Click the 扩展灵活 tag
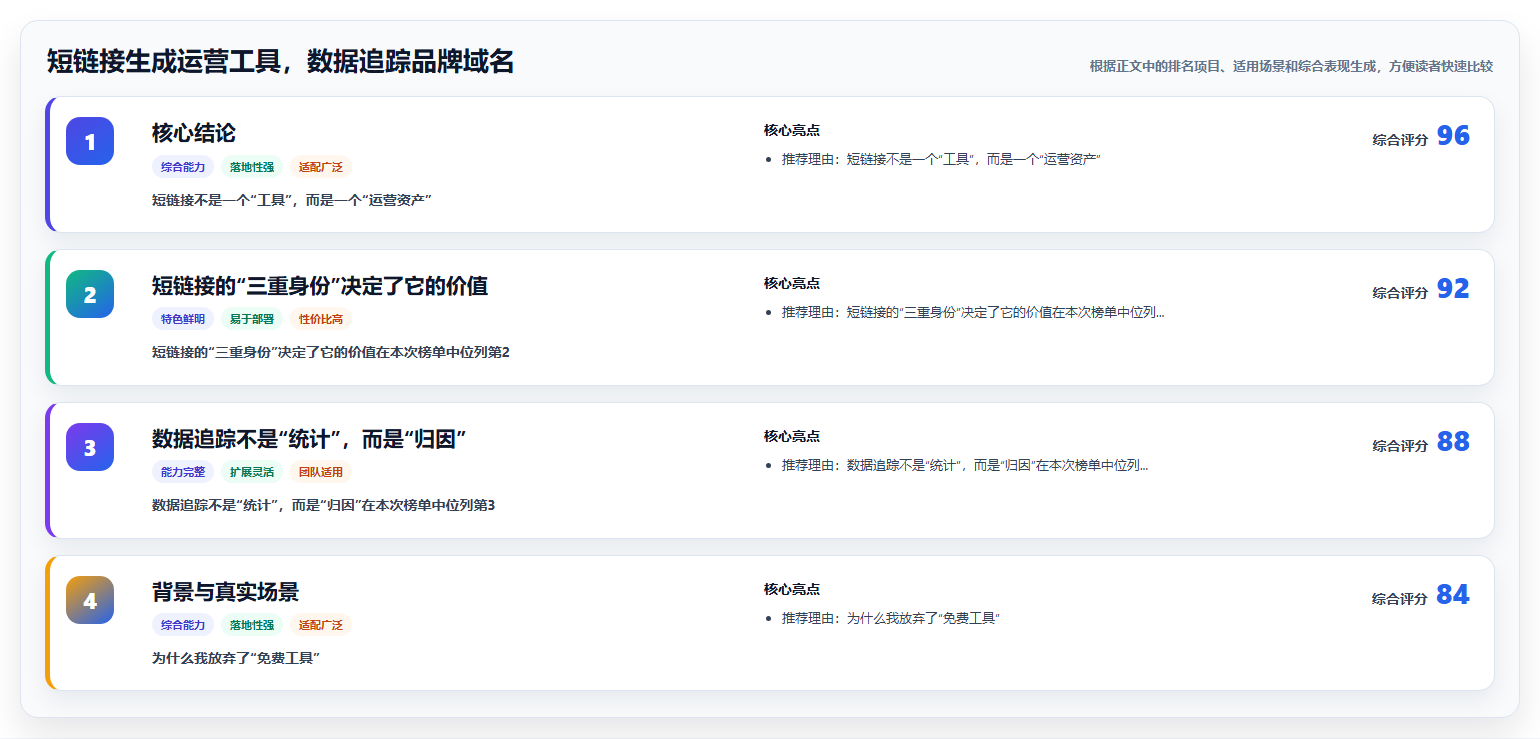This screenshot has width=1540, height=739. point(252,473)
